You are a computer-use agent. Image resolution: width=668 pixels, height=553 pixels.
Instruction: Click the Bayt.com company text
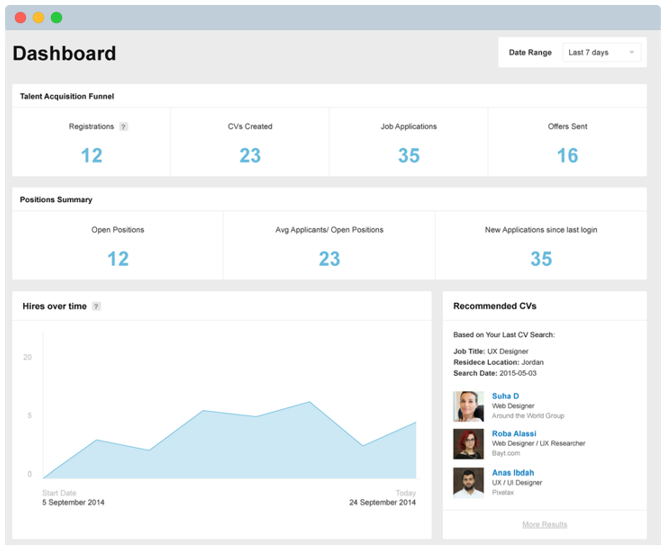pos(506,453)
